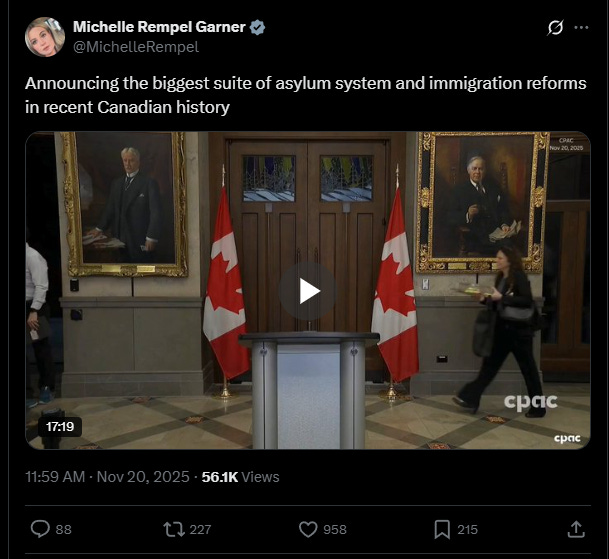Like the post with heart icon
The image size is (609, 559).
pos(308,529)
